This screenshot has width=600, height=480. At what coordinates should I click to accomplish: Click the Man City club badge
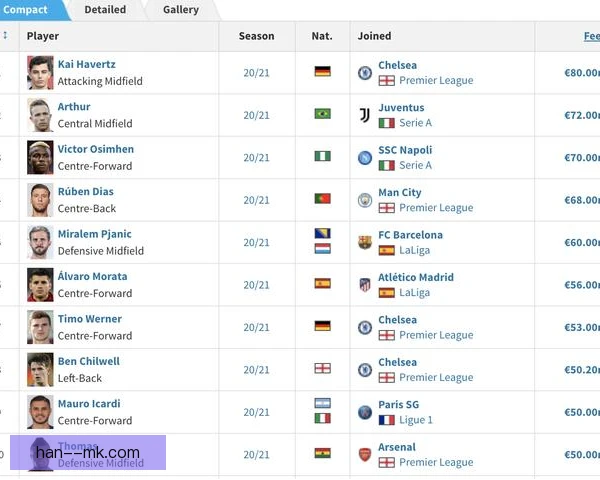click(365, 200)
